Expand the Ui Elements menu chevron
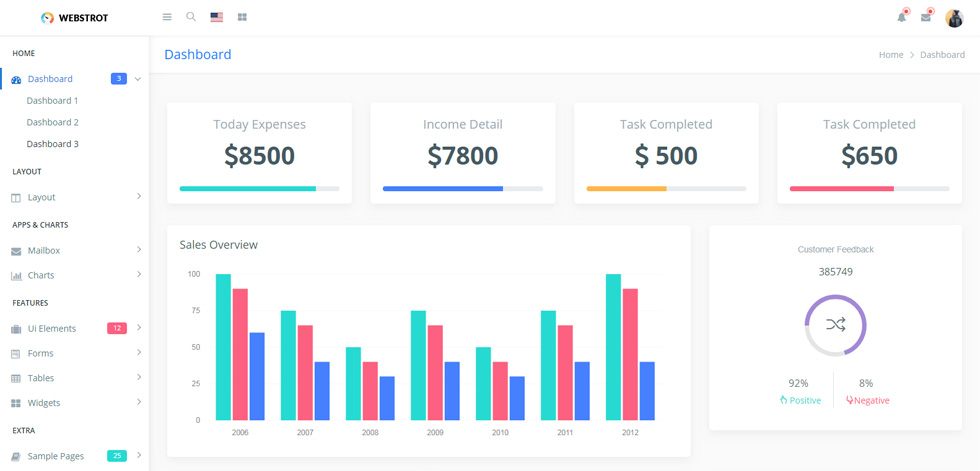Viewport: 980px width, 471px height. click(139, 328)
